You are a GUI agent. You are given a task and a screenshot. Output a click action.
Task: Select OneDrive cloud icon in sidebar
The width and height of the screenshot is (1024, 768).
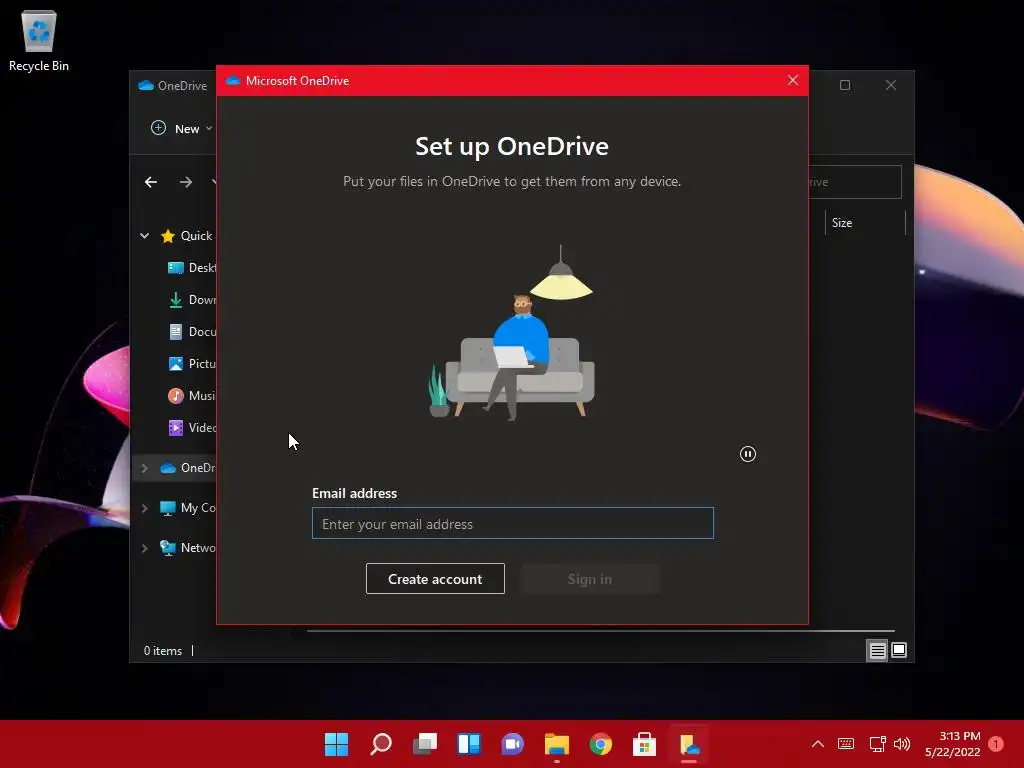(168, 468)
